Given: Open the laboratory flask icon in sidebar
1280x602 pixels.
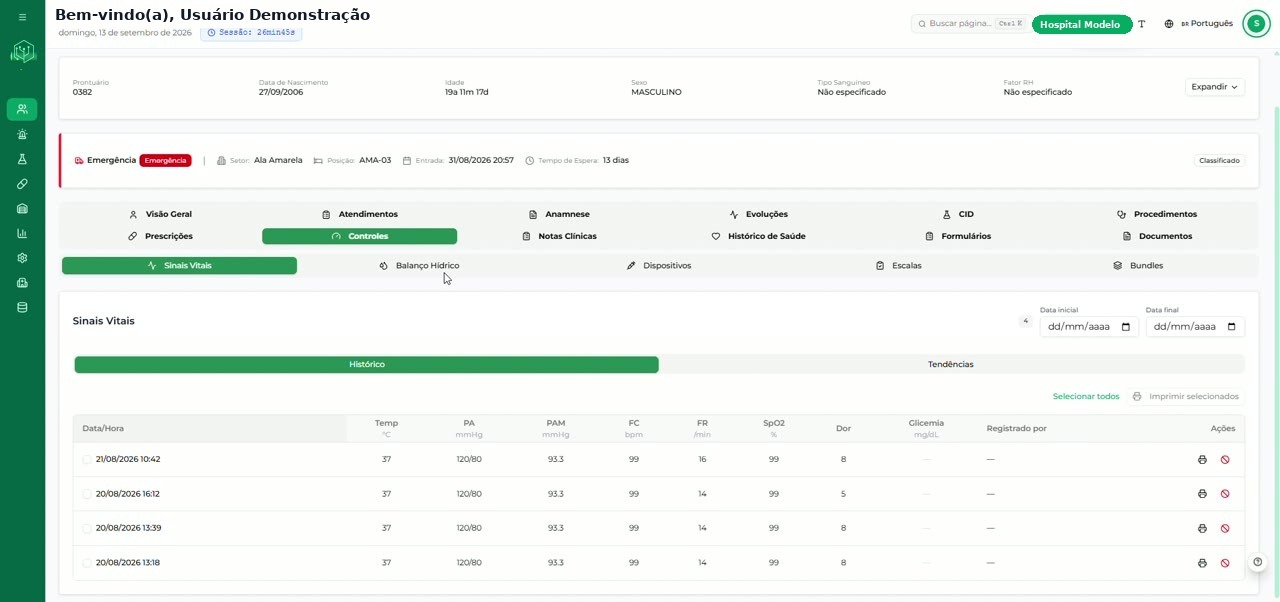Looking at the screenshot, I should 22,159.
